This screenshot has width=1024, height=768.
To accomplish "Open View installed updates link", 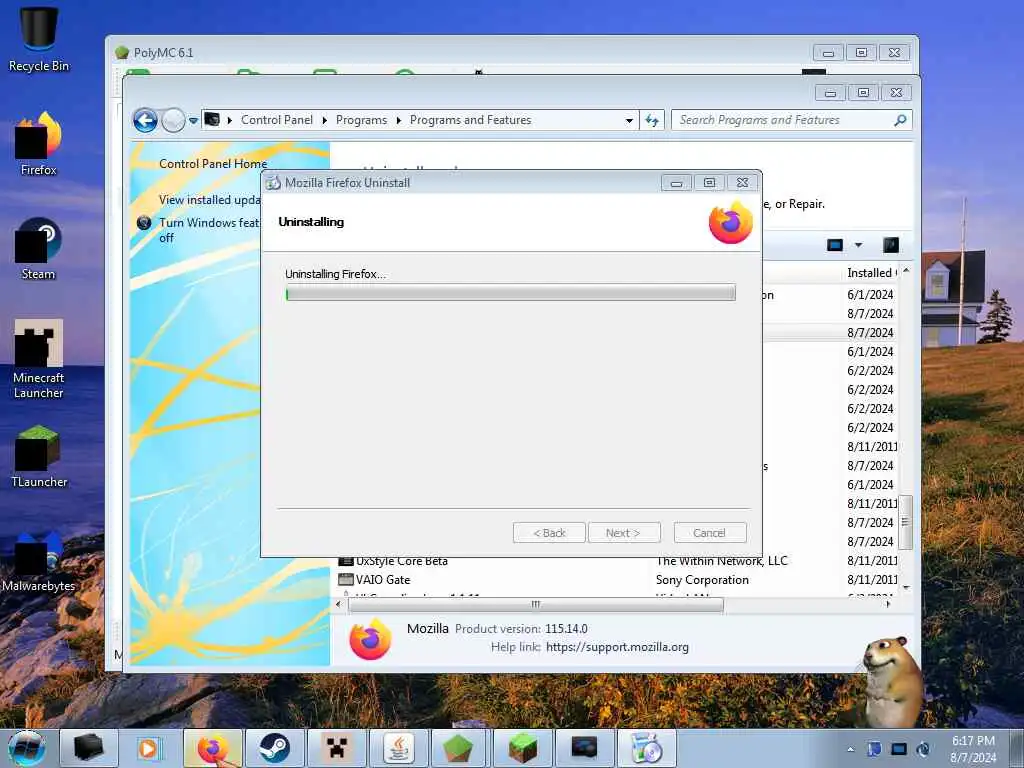I will point(210,200).
